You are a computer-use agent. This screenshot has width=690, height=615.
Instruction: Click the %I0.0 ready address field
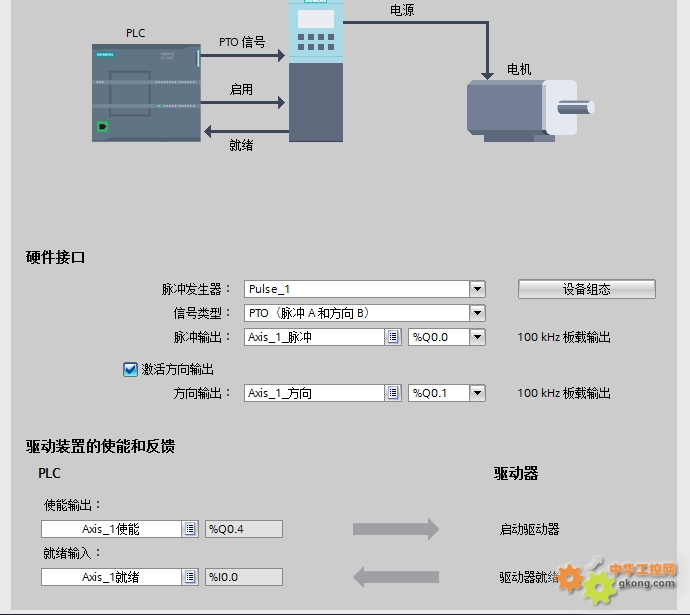[244, 577]
